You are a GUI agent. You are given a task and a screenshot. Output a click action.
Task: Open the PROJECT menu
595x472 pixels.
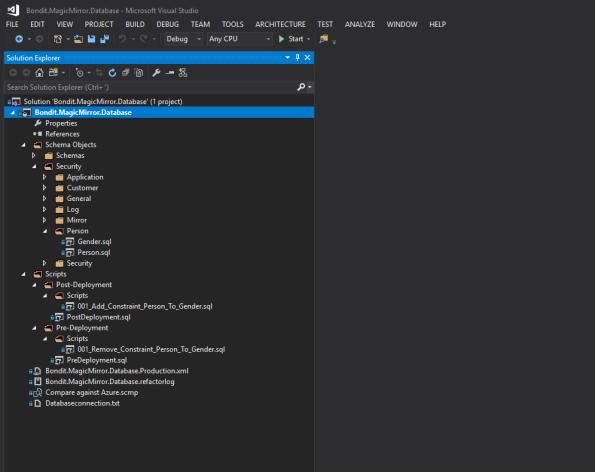tap(99, 24)
